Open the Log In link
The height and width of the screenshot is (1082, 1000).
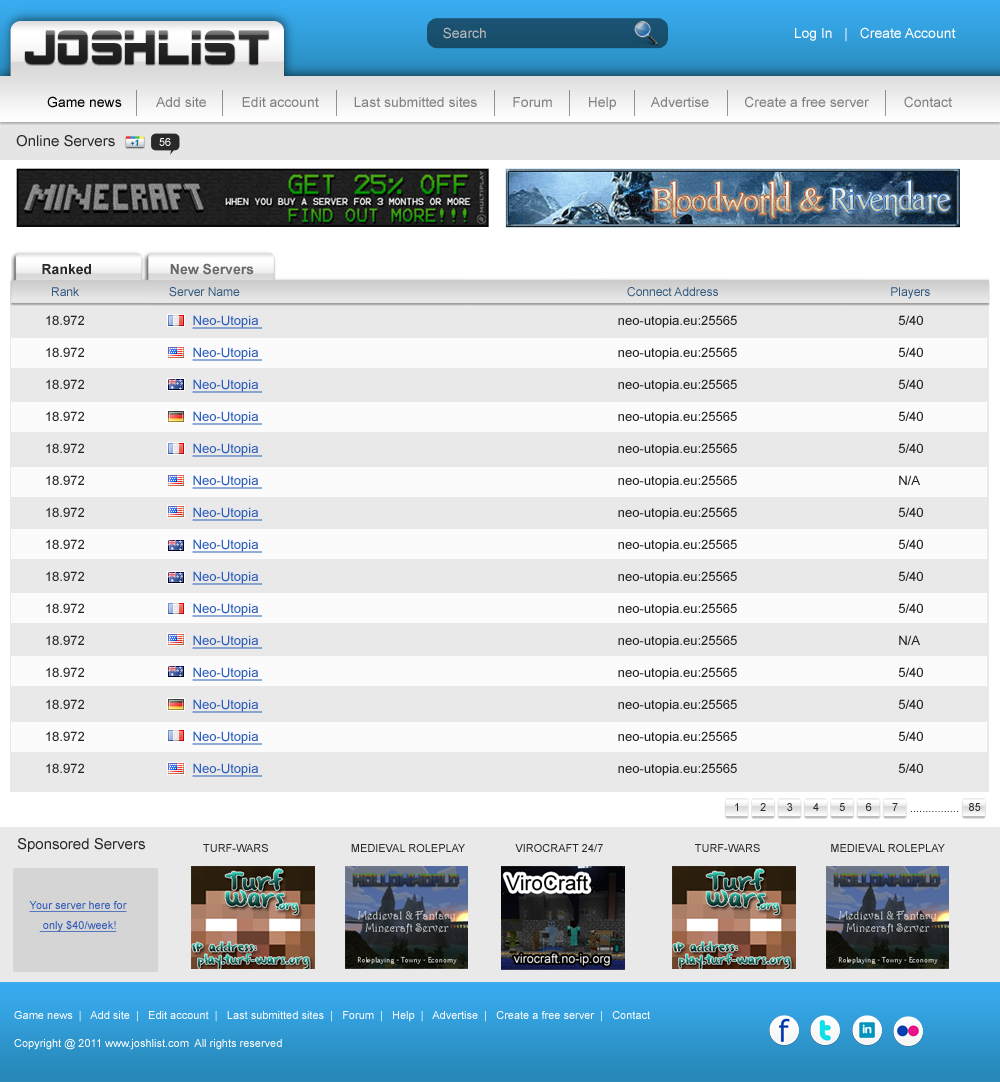coord(812,33)
